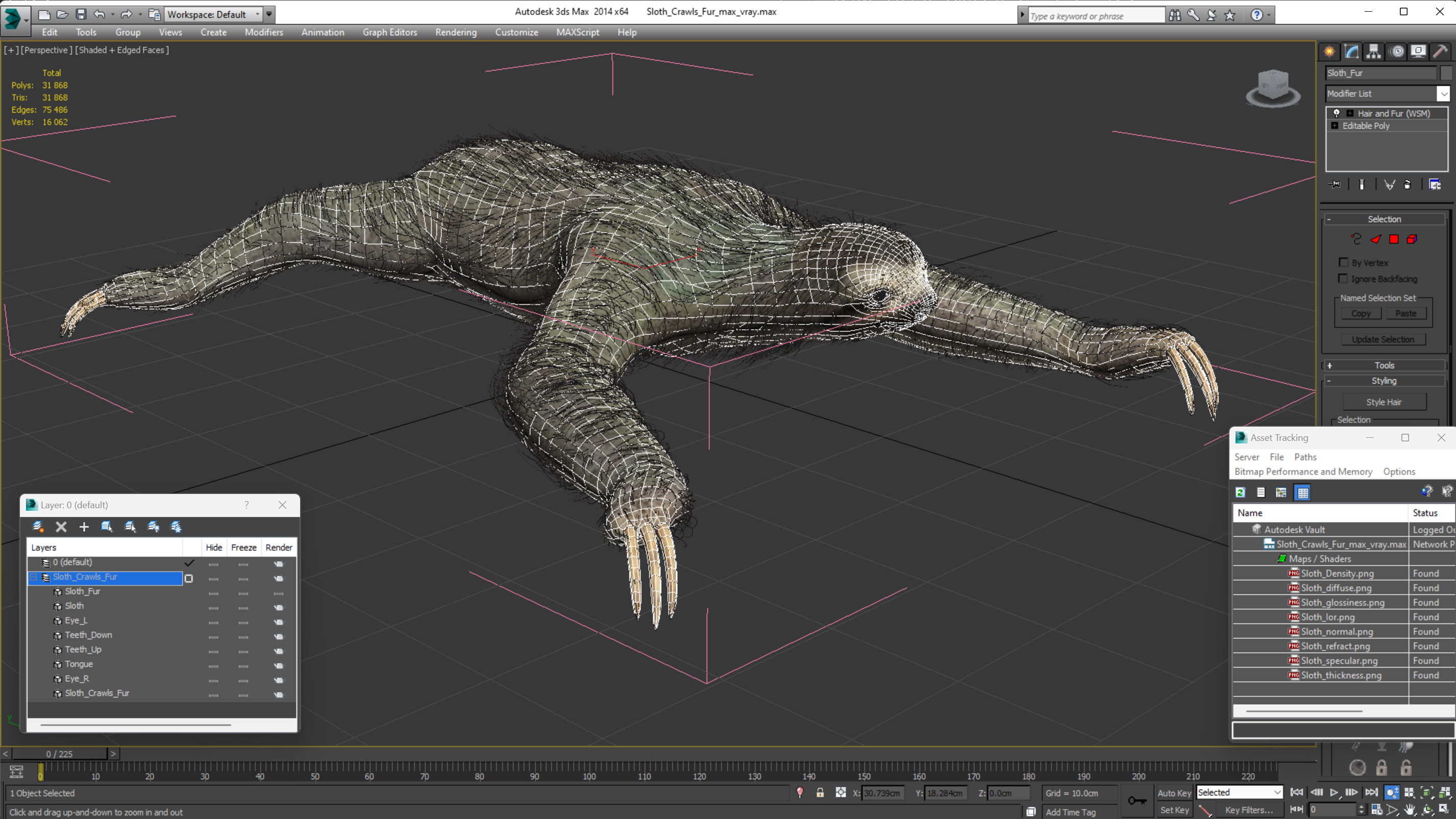Image resolution: width=1456 pixels, height=819 pixels.
Task: Refresh the Asset Tracking list
Action: (1240, 492)
